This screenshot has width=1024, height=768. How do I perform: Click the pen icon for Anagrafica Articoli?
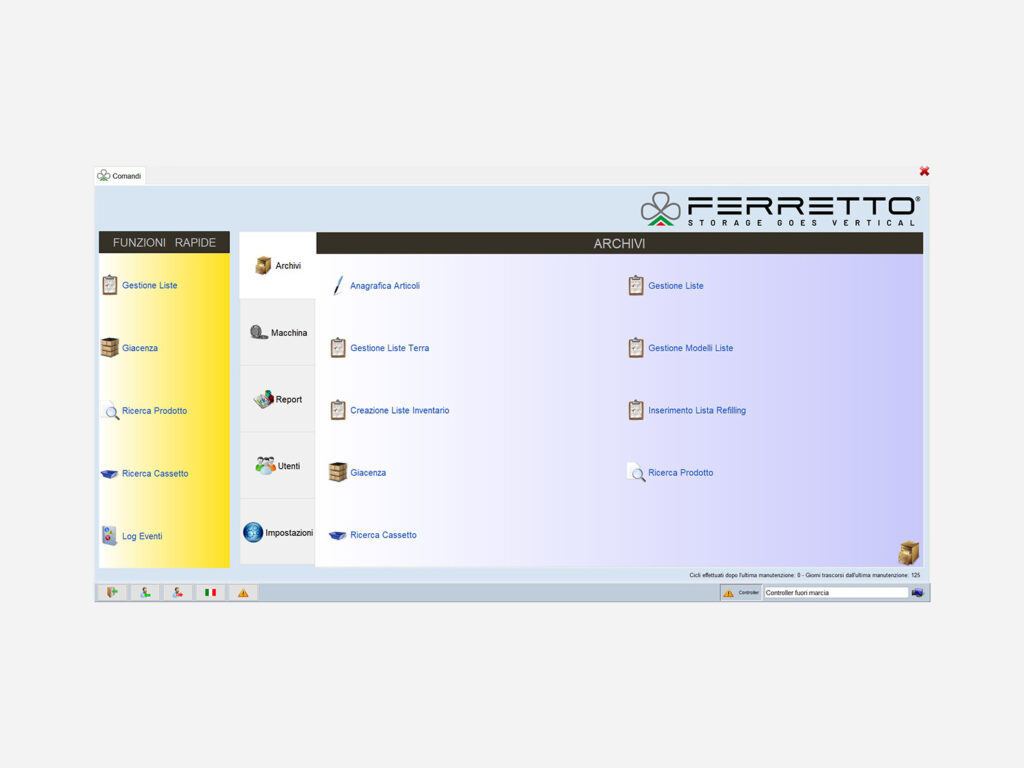[x=338, y=285]
